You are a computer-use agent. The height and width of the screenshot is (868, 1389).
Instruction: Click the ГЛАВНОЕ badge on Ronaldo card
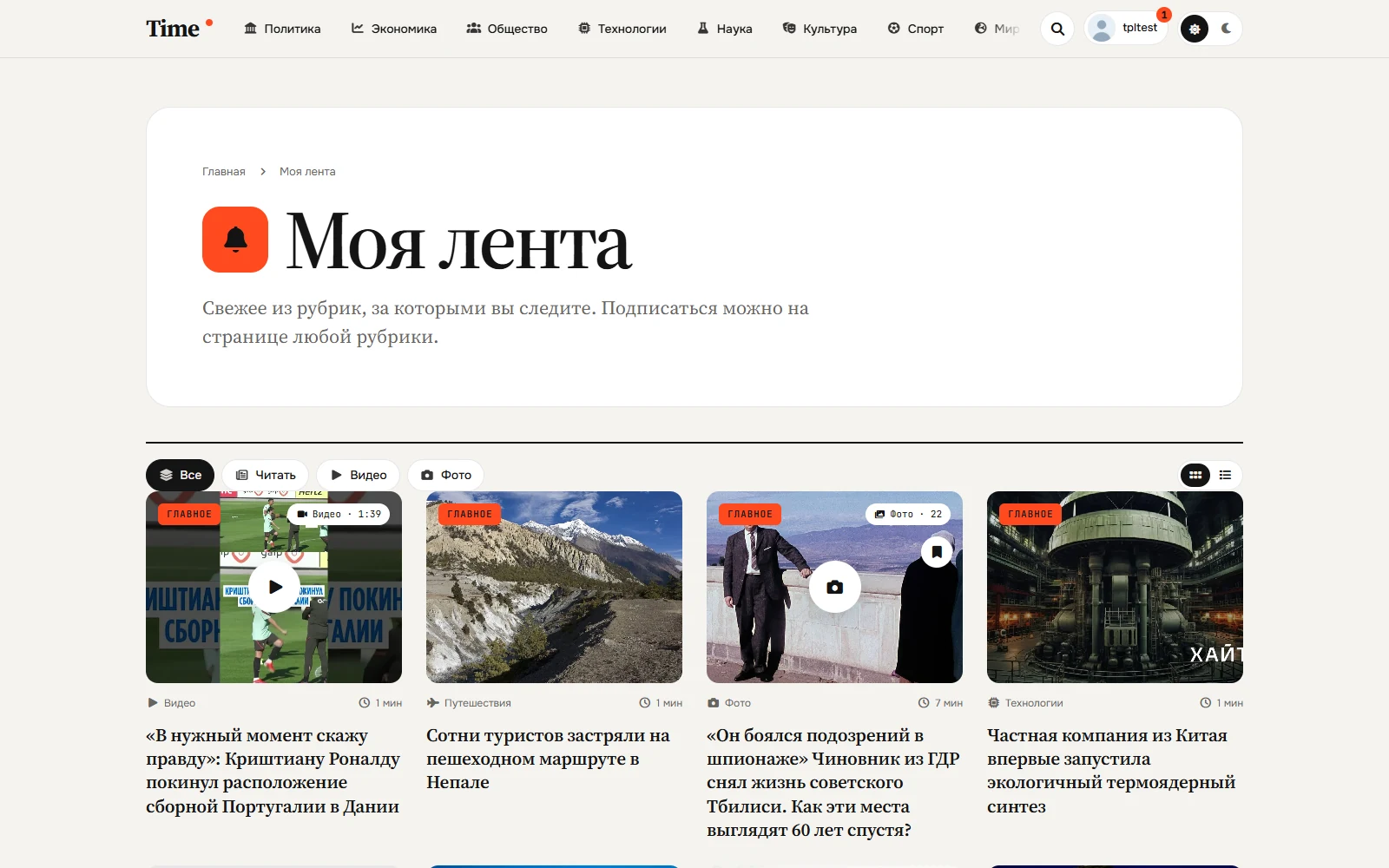tap(189, 514)
